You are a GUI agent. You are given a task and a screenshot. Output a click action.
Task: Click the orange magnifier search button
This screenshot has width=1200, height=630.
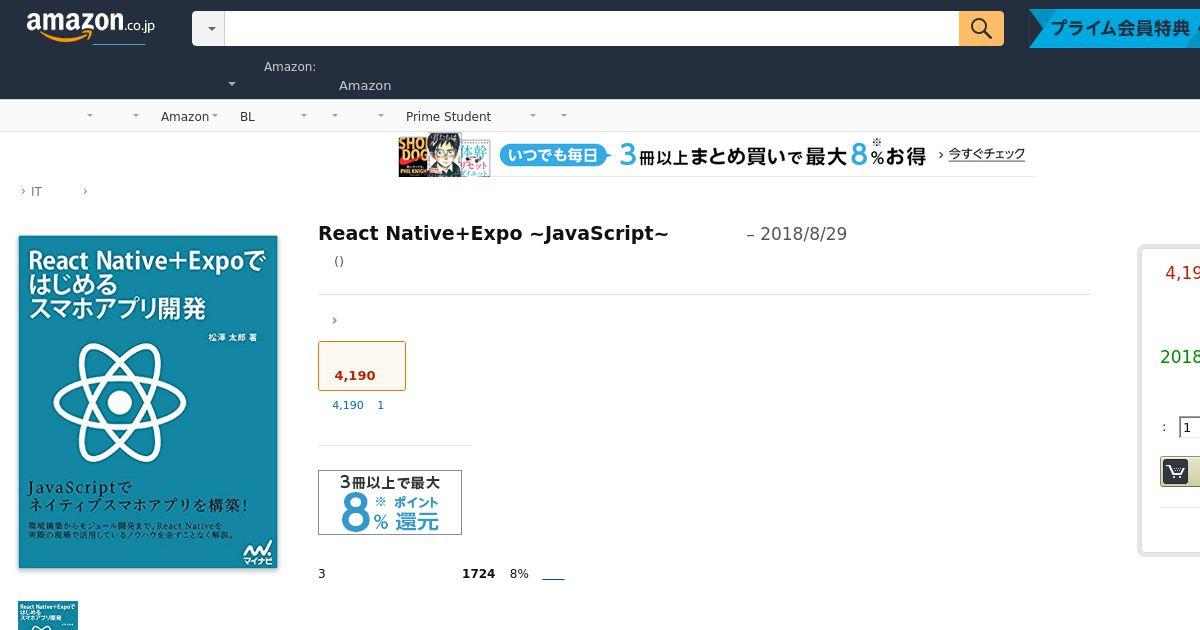coord(981,28)
